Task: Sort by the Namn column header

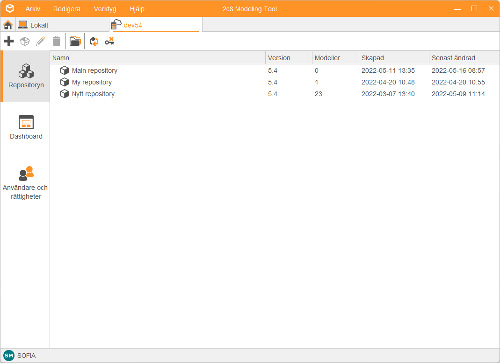Action: click(x=158, y=58)
